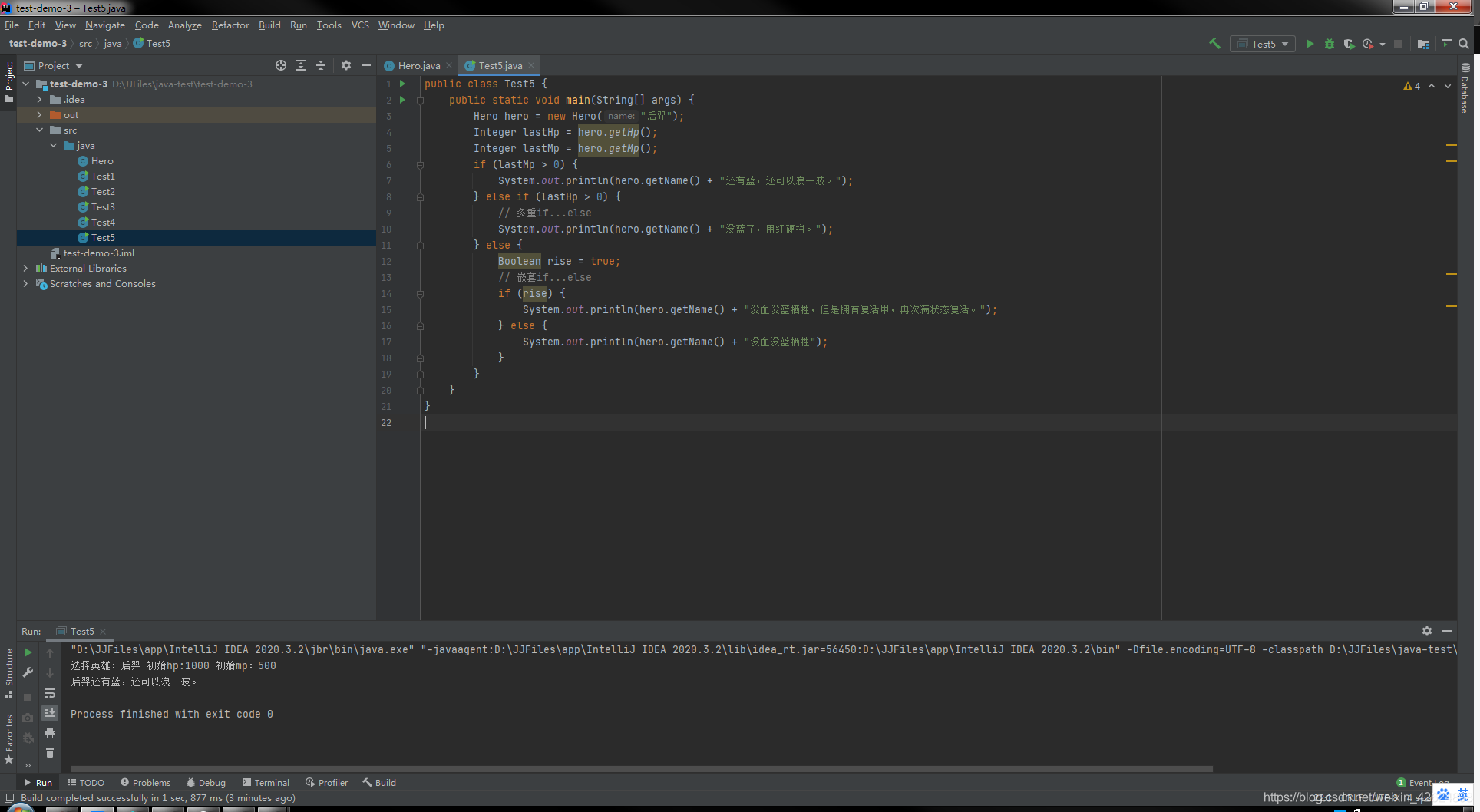Image resolution: width=1480 pixels, height=812 pixels.
Task: Select test-demo-3.iml file in tree
Action: [98, 253]
